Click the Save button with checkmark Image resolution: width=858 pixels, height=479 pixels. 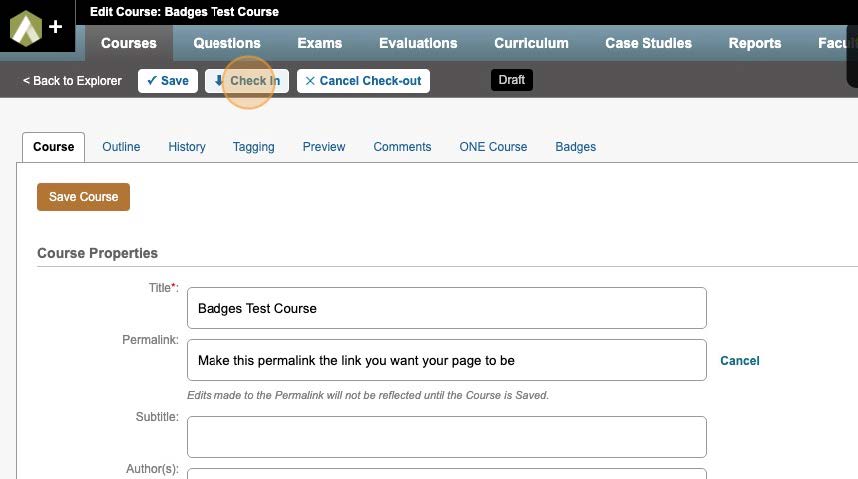pyautogui.click(x=168, y=81)
